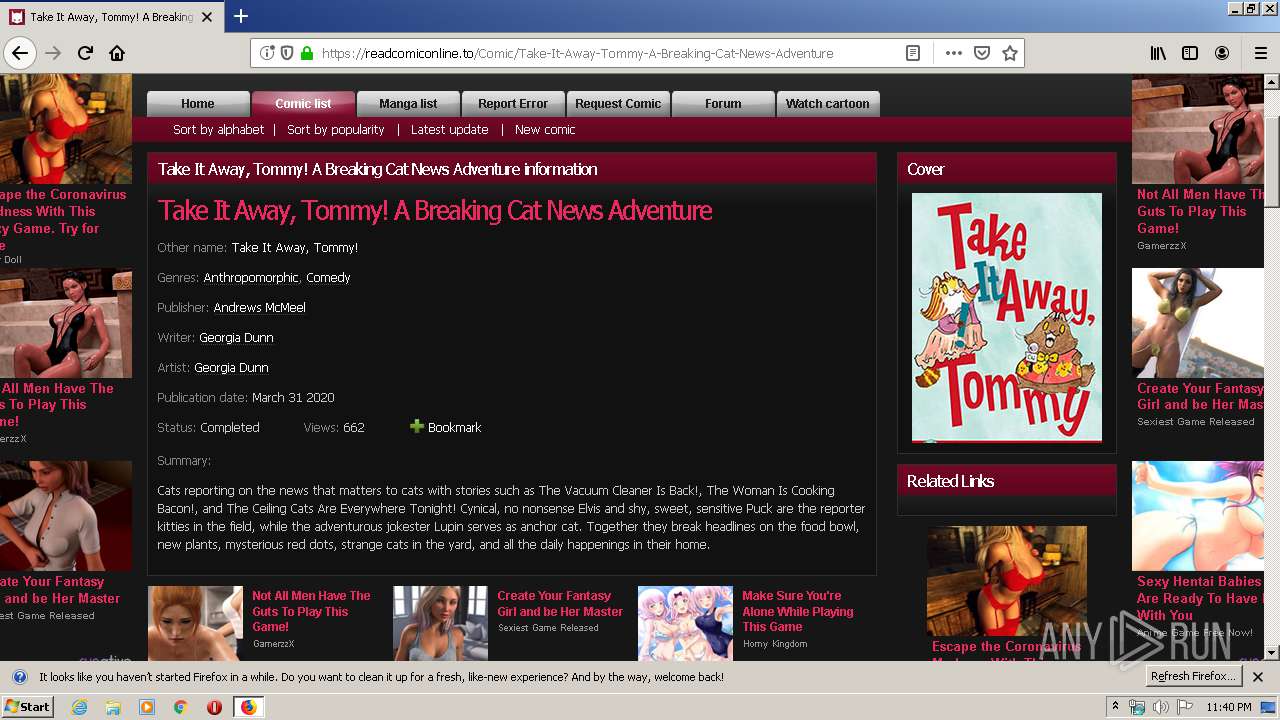Open Chrome from the taskbar
Viewport: 1280px width, 720px height.
pos(180,707)
